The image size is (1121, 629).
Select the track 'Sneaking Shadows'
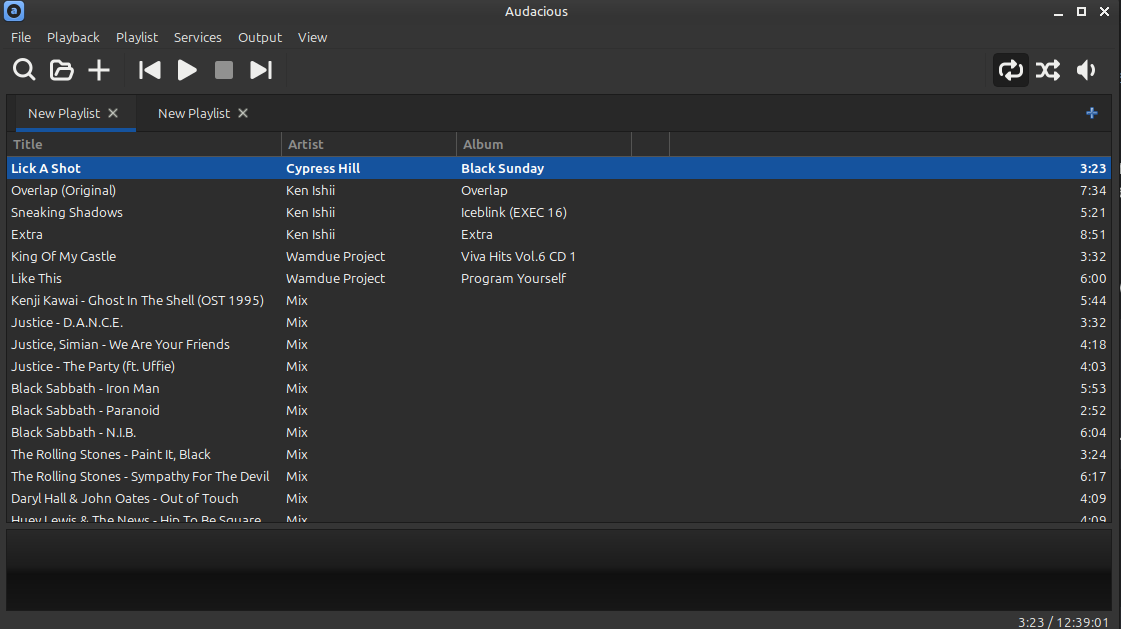pos(66,212)
